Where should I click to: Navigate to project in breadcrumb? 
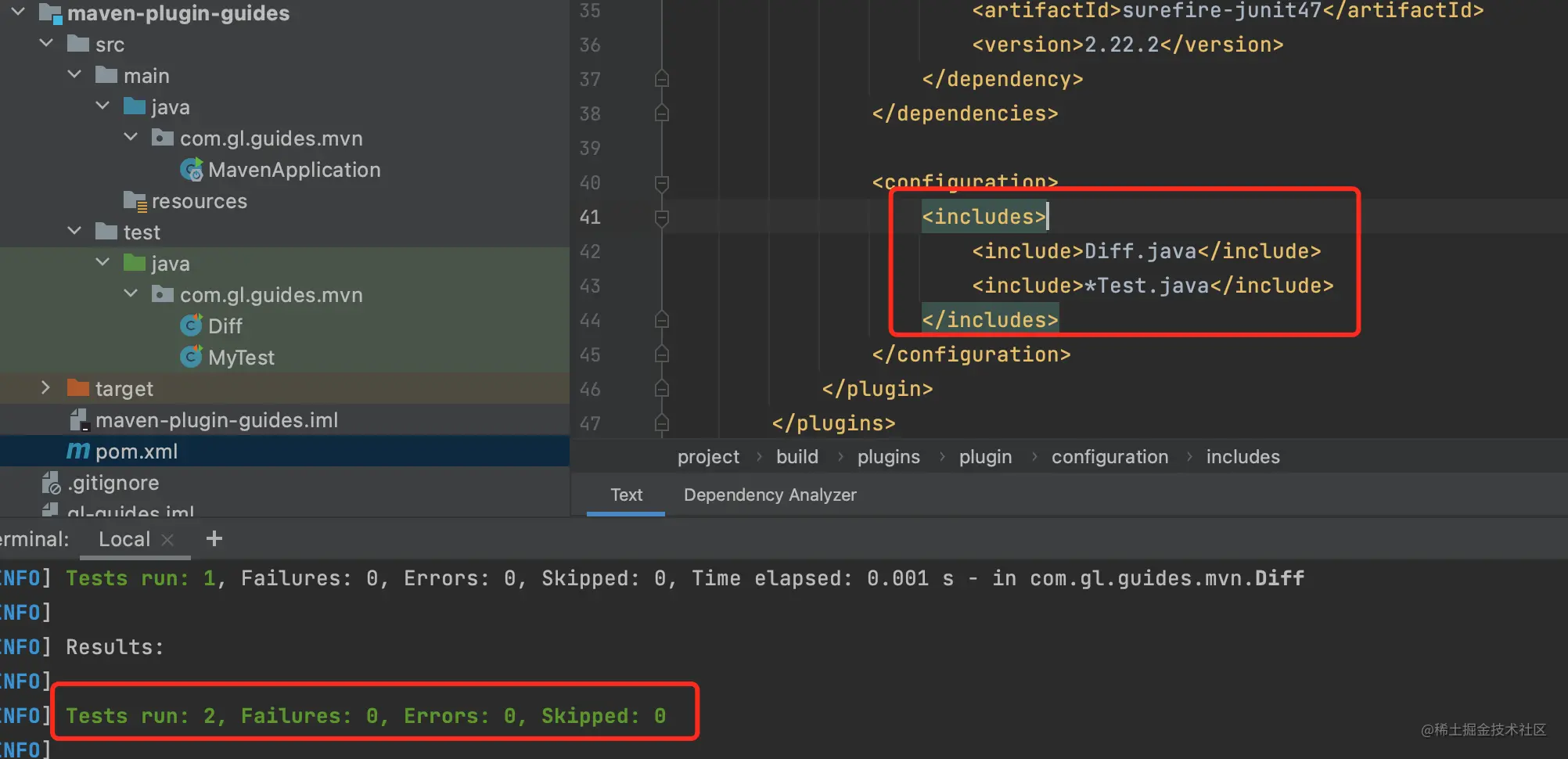click(708, 457)
